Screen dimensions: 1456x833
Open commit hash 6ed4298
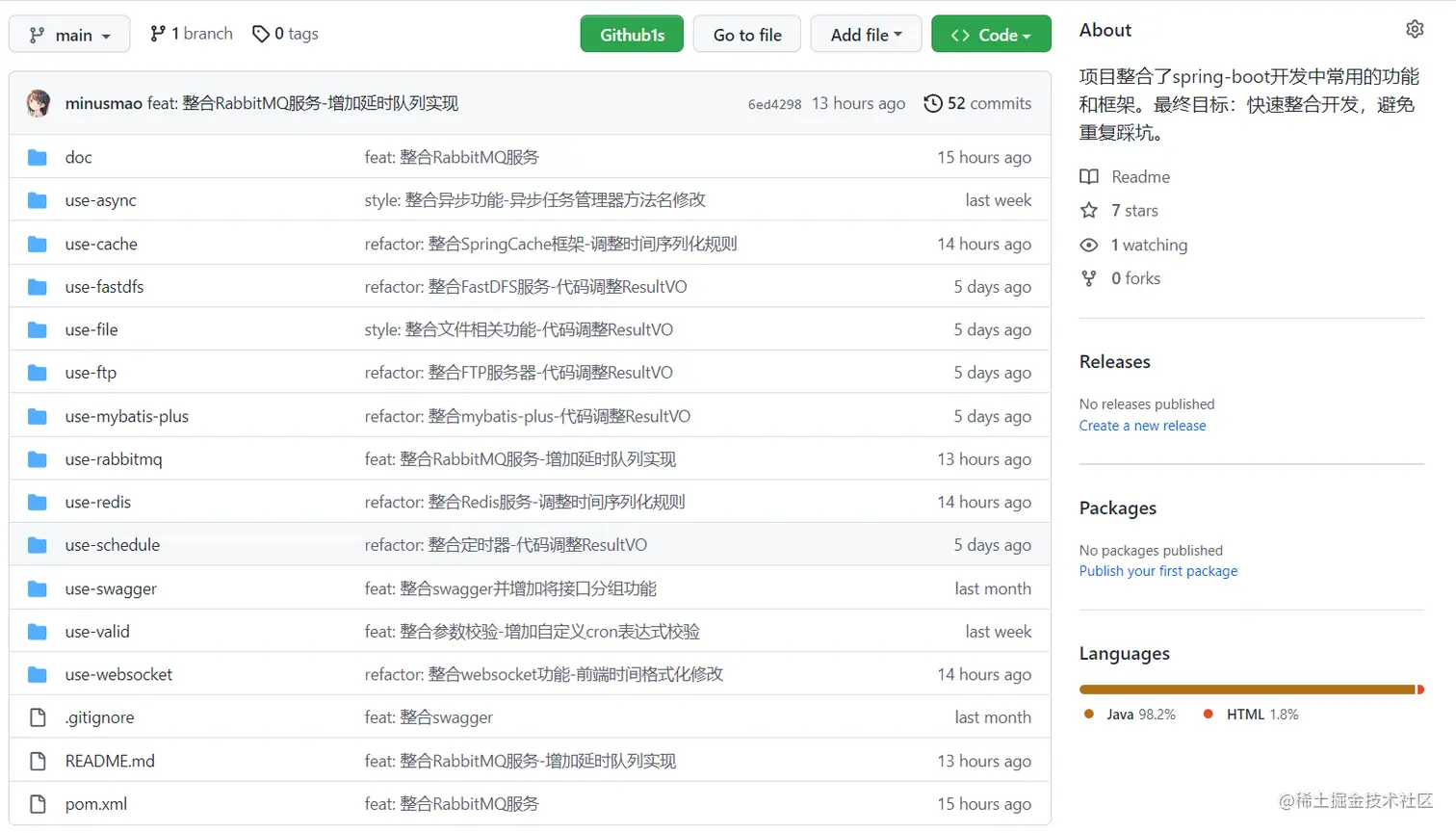pos(774,104)
